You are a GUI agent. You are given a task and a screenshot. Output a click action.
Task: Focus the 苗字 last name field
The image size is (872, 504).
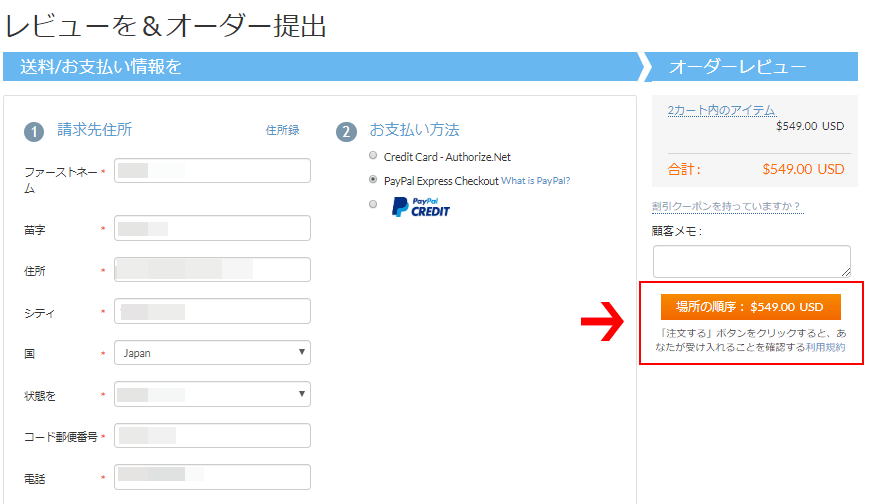pos(212,229)
